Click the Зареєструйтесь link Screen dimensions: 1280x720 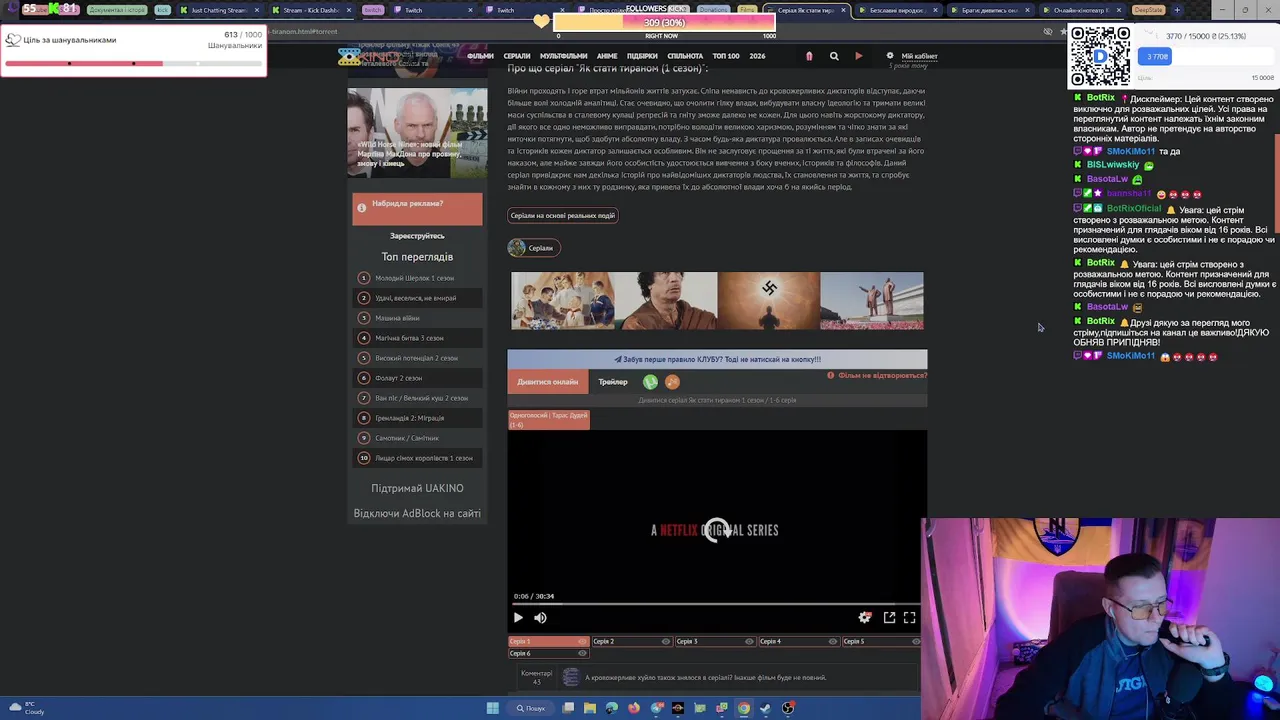pos(417,236)
